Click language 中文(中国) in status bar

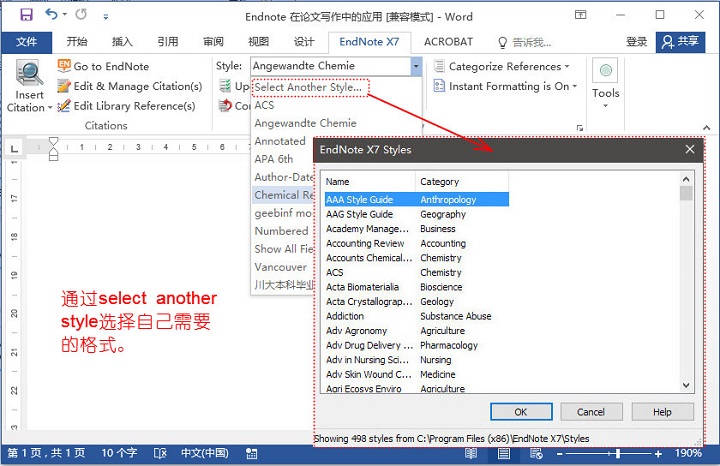204,453
